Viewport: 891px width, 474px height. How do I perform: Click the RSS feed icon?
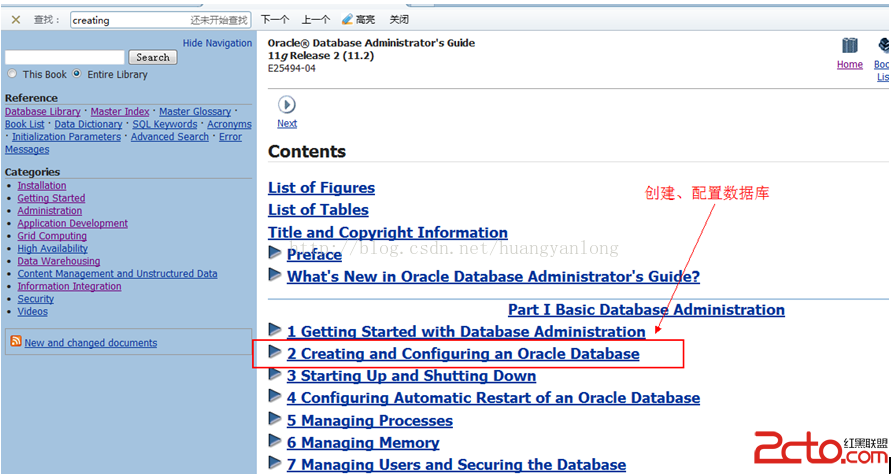tap(16, 341)
